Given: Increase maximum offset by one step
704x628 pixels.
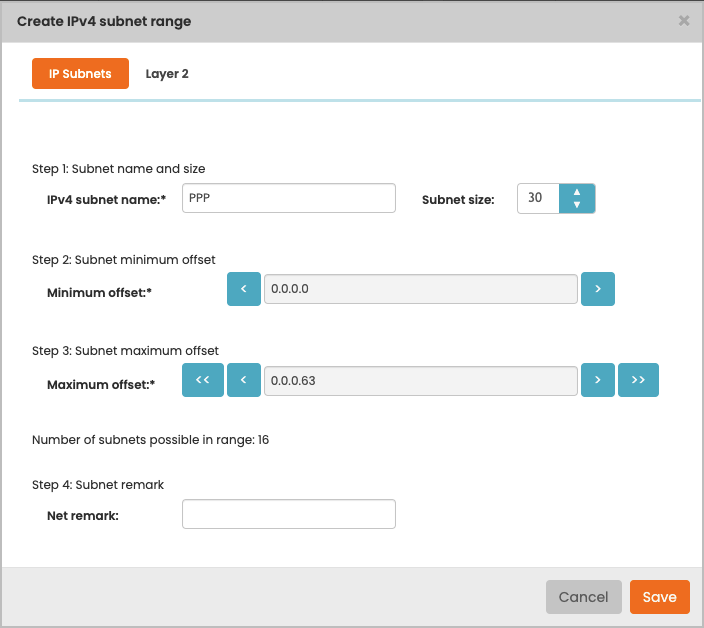Looking at the screenshot, I should [x=598, y=380].
